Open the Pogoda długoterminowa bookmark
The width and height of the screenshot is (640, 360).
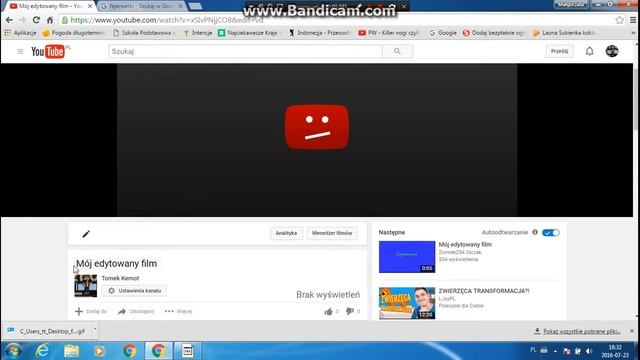73,33
